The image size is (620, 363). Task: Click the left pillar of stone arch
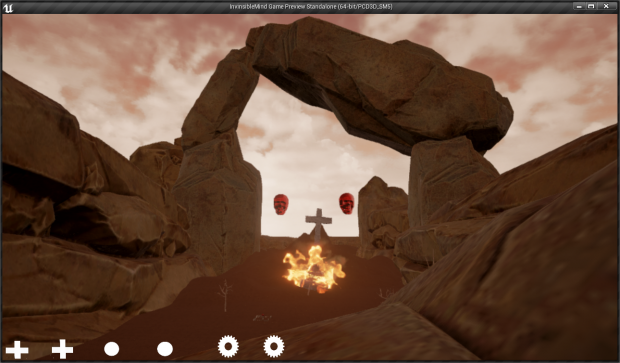coord(219,166)
